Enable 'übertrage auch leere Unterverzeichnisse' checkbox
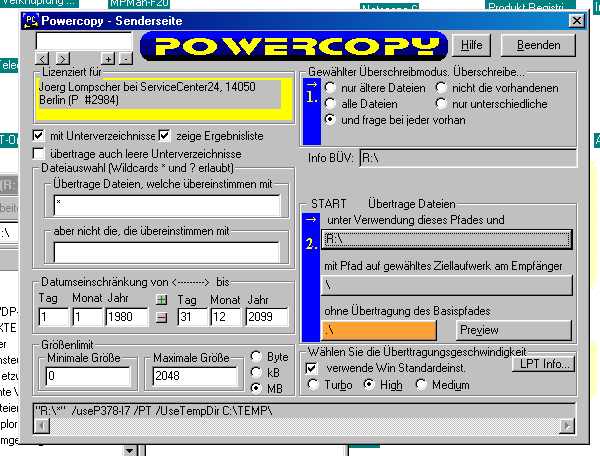 click(x=39, y=154)
